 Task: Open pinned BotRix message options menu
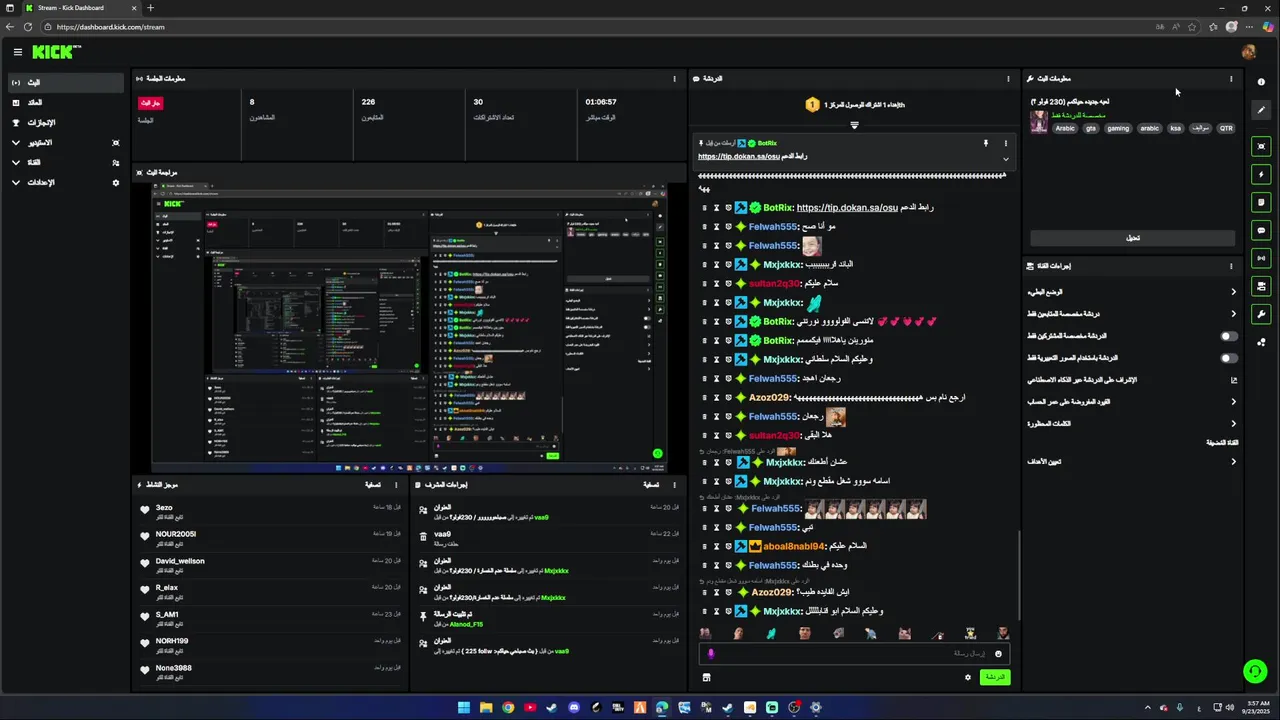[x=1006, y=144]
